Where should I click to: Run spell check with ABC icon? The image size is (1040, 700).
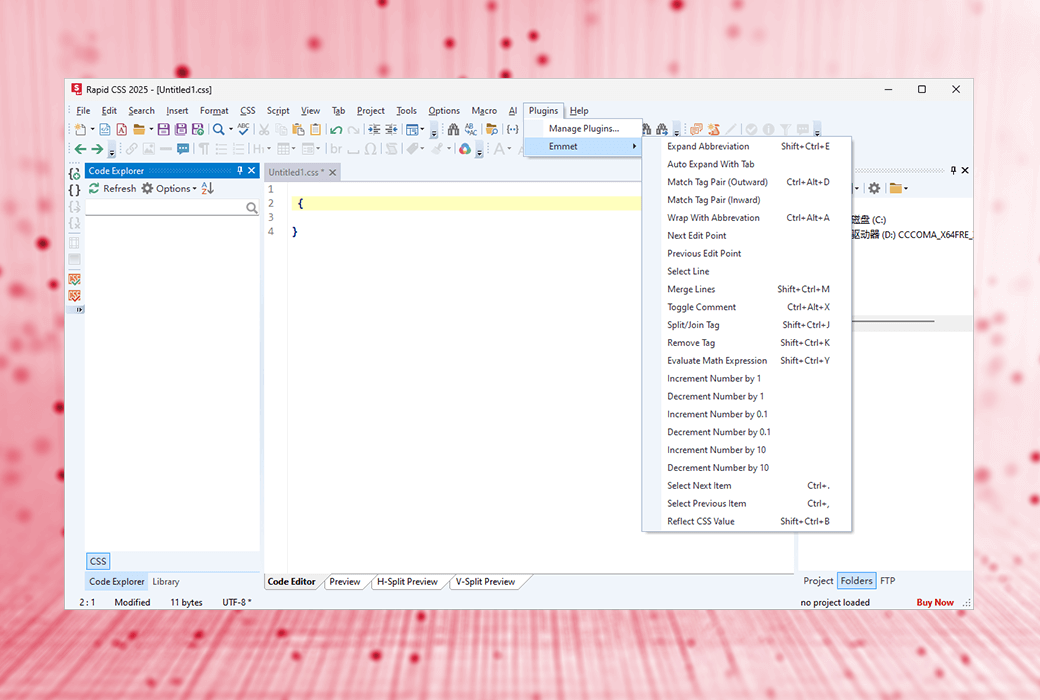(243, 129)
